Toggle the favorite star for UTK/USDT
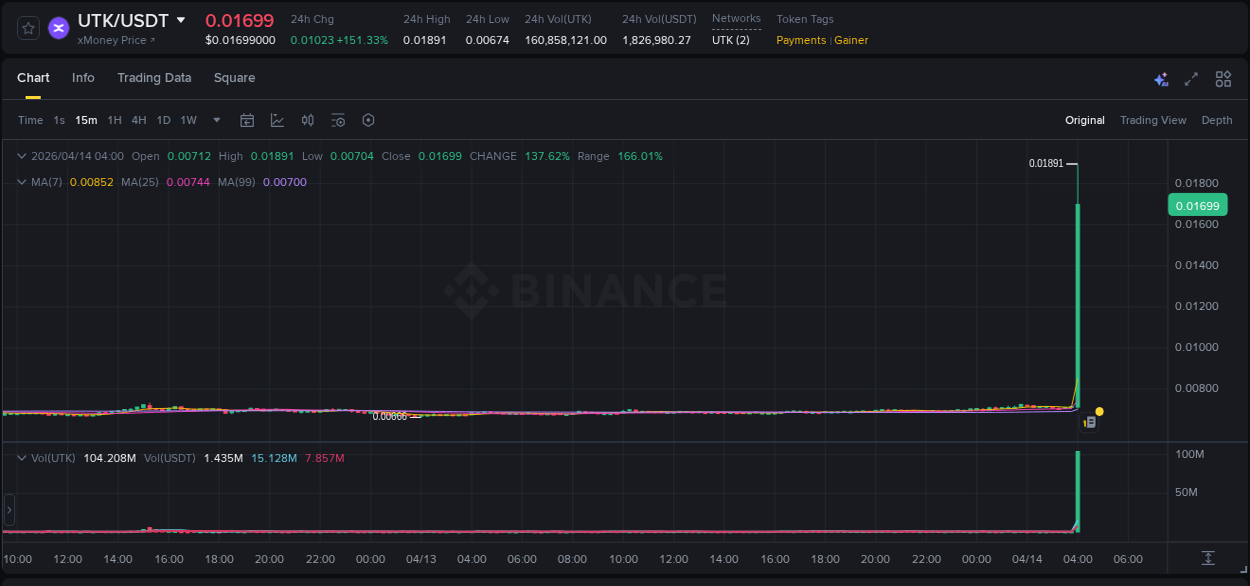Viewport: 1250px width, 586px height. point(27,28)
